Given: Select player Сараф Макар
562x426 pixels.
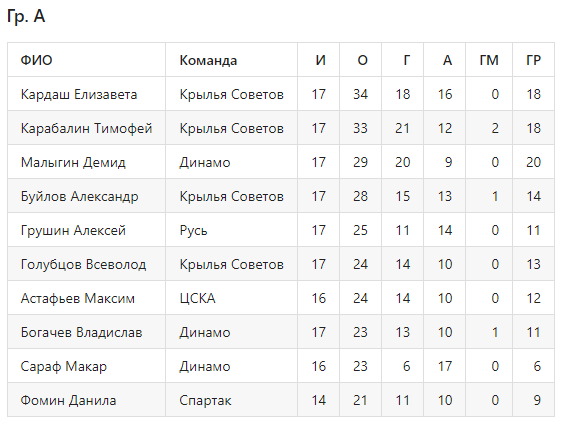Looking at the screenshot, I should tap(63, 366).
